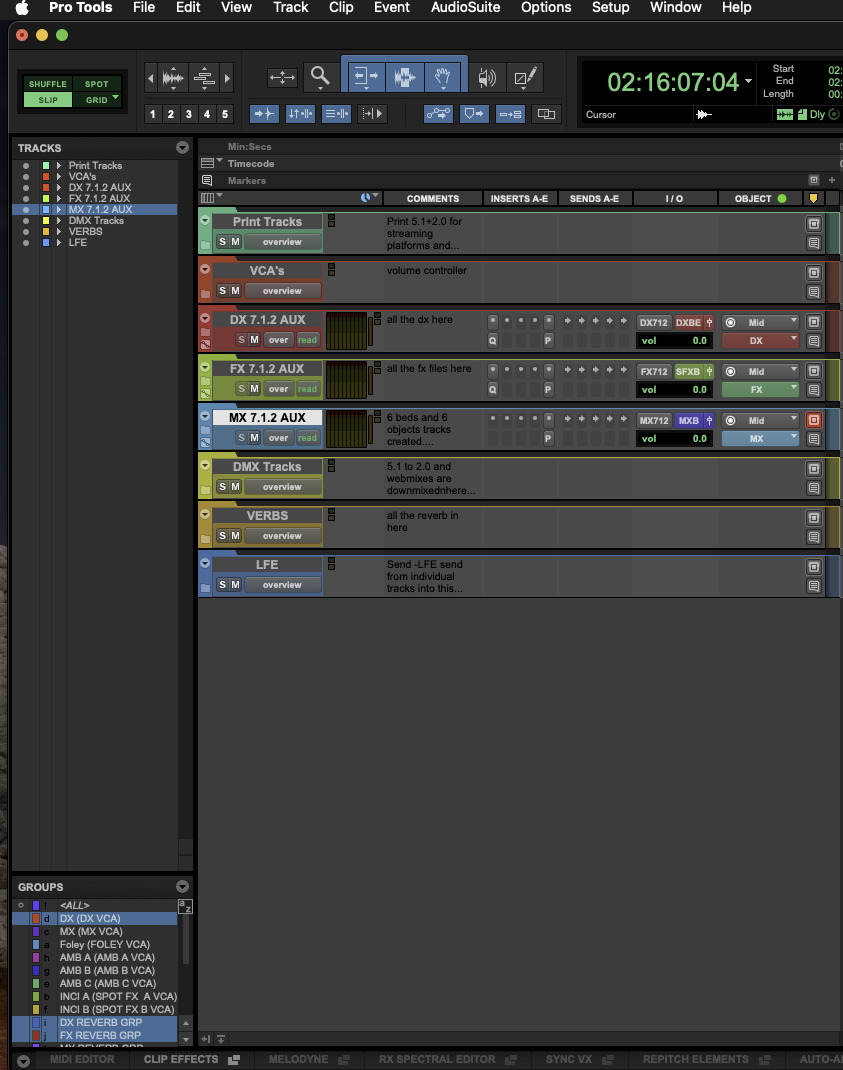Solo the VERBS folder track
This screenshot has width=843, height=1070.
tap(223, 536)
